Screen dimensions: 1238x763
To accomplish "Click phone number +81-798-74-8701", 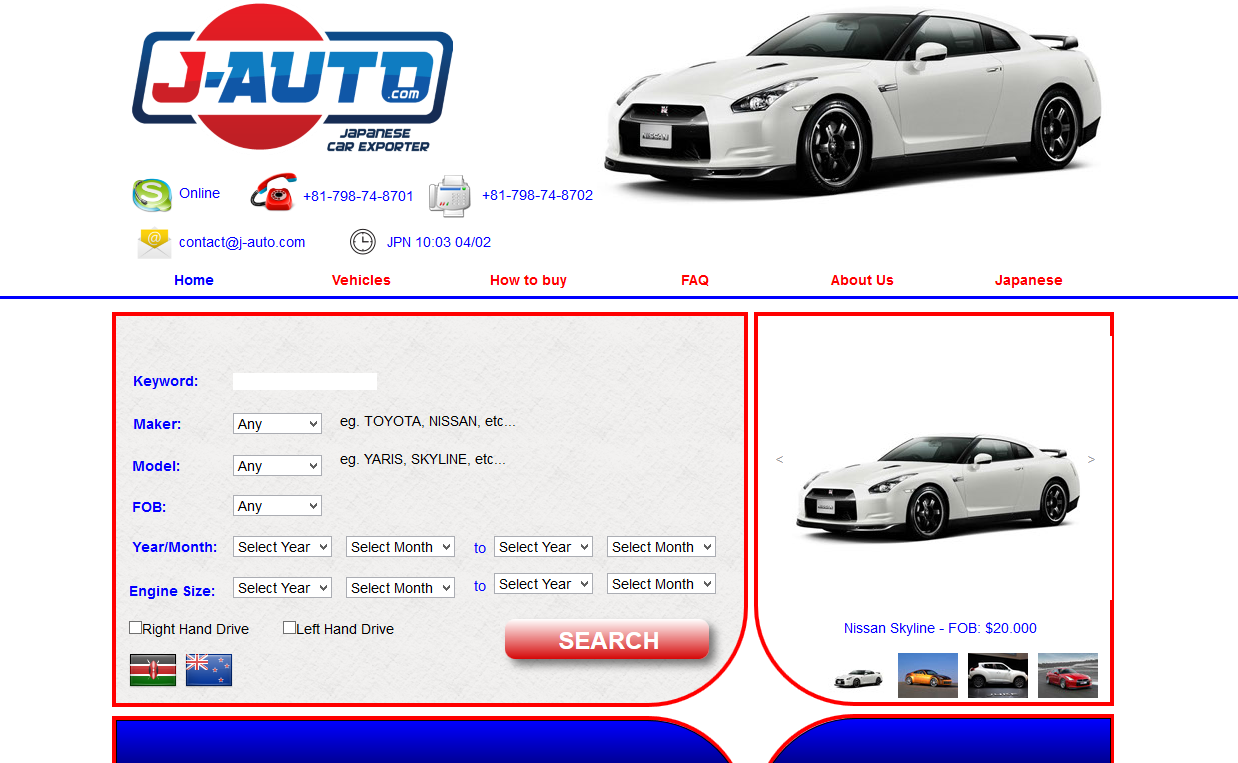I will coord(358,196).
